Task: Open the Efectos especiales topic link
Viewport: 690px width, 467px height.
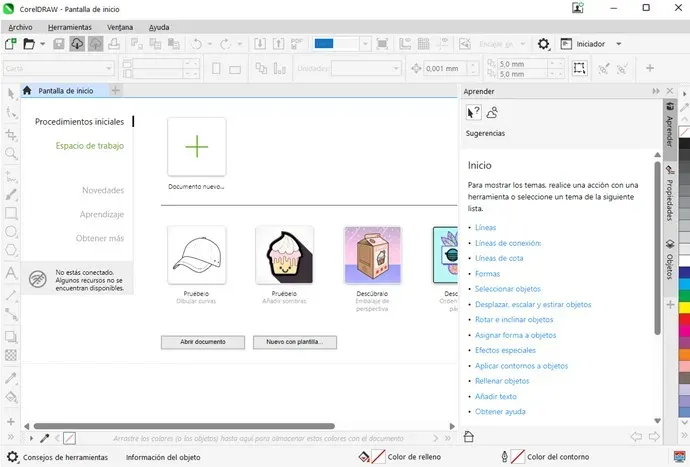Action: click(x=505, y=350)
